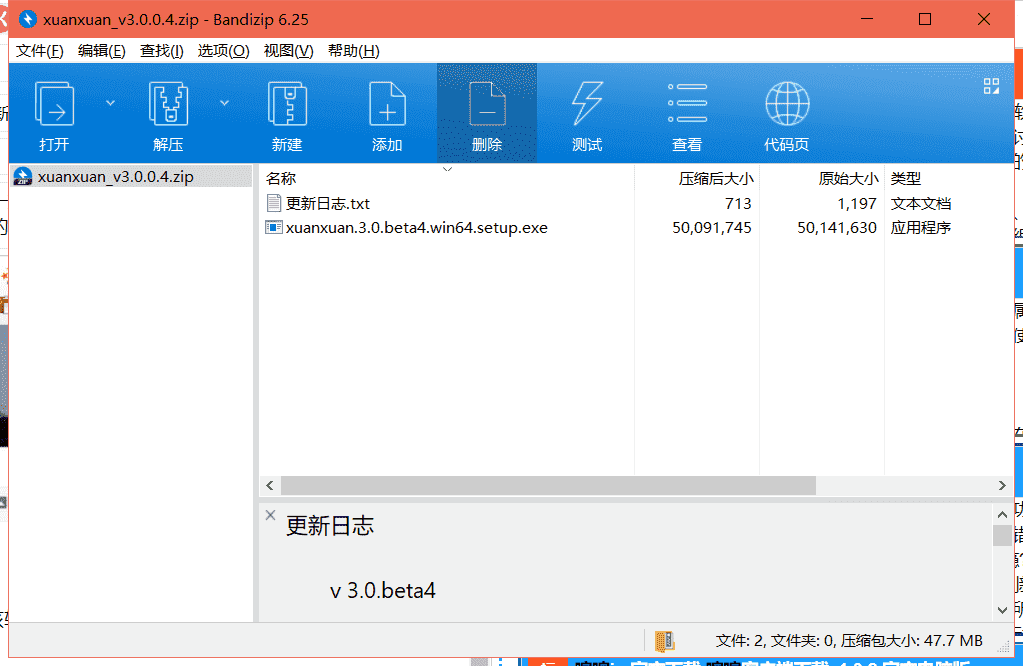Image resolution: width=1023 pixels, height=666 pixels.
Task: Click the horizontal scrollbar right arrow
Action: pos(1002,485)
